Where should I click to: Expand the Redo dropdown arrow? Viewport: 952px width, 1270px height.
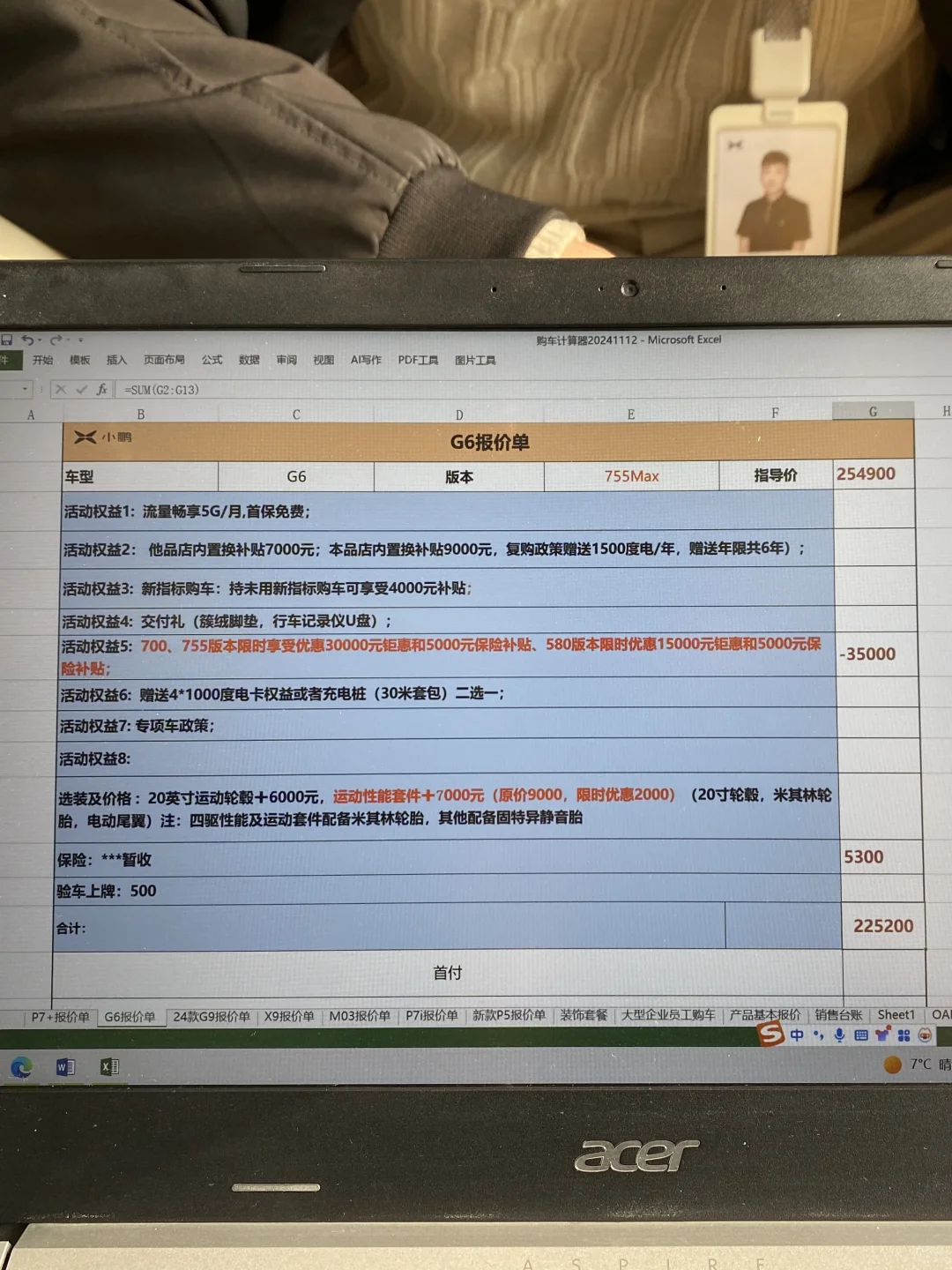pyautogui.click(x=70, y=340)
